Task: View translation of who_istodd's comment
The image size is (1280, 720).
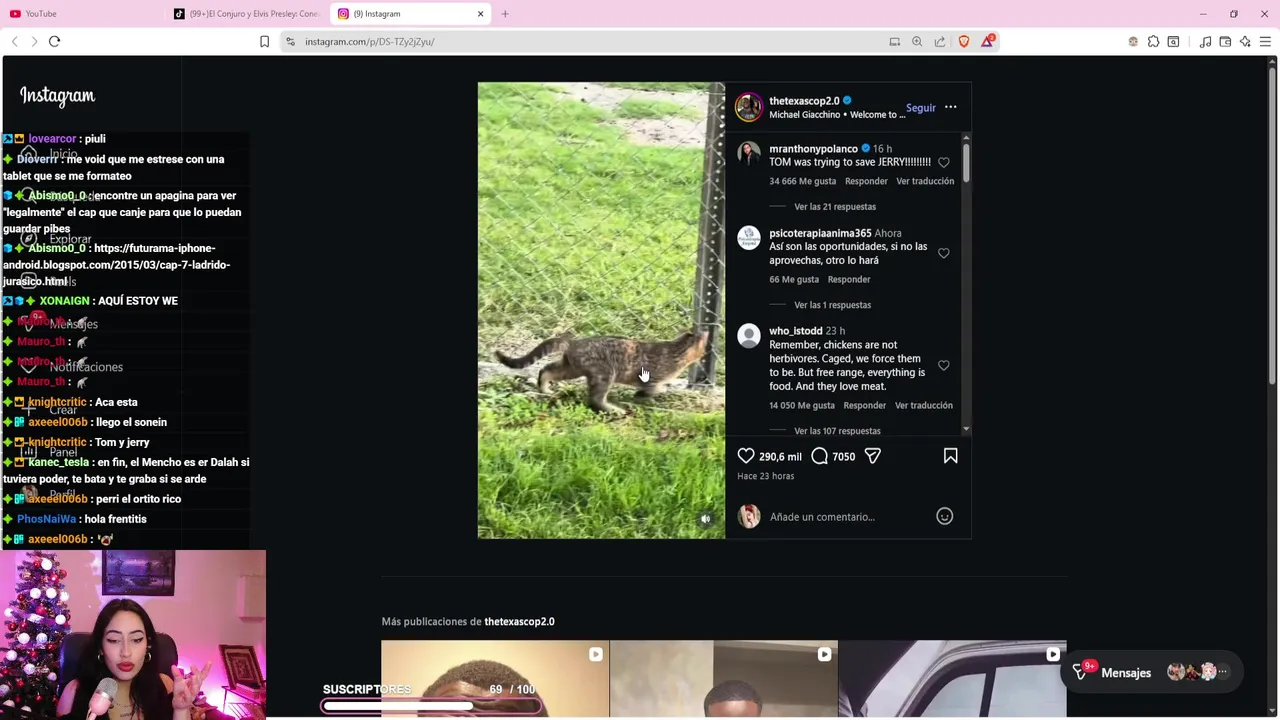Action: point(924,405)
